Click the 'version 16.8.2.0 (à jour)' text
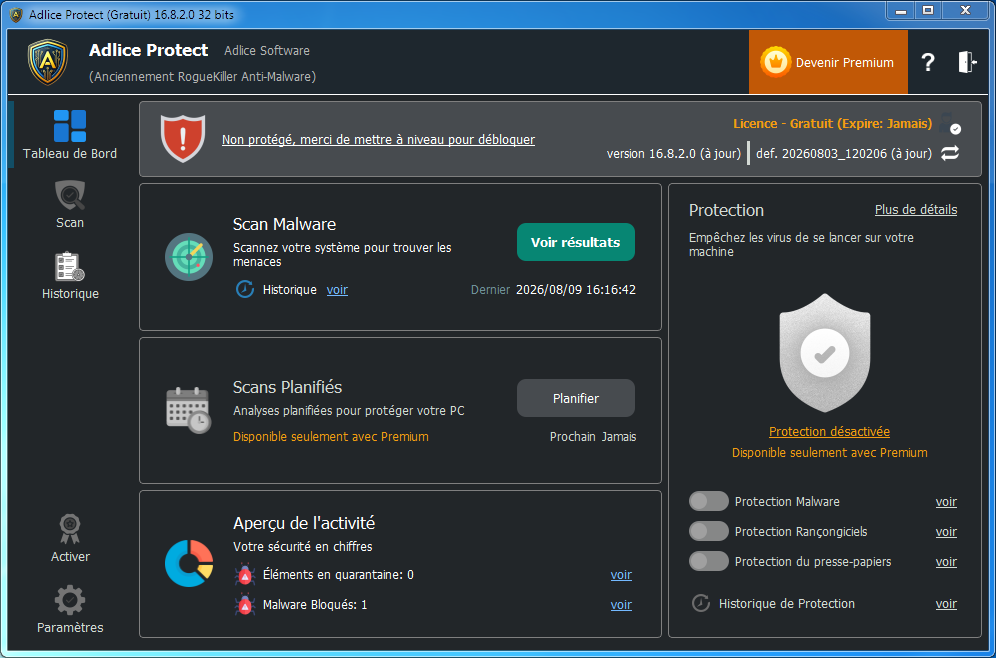Screen dimensions: 996x658 (674, 154)
